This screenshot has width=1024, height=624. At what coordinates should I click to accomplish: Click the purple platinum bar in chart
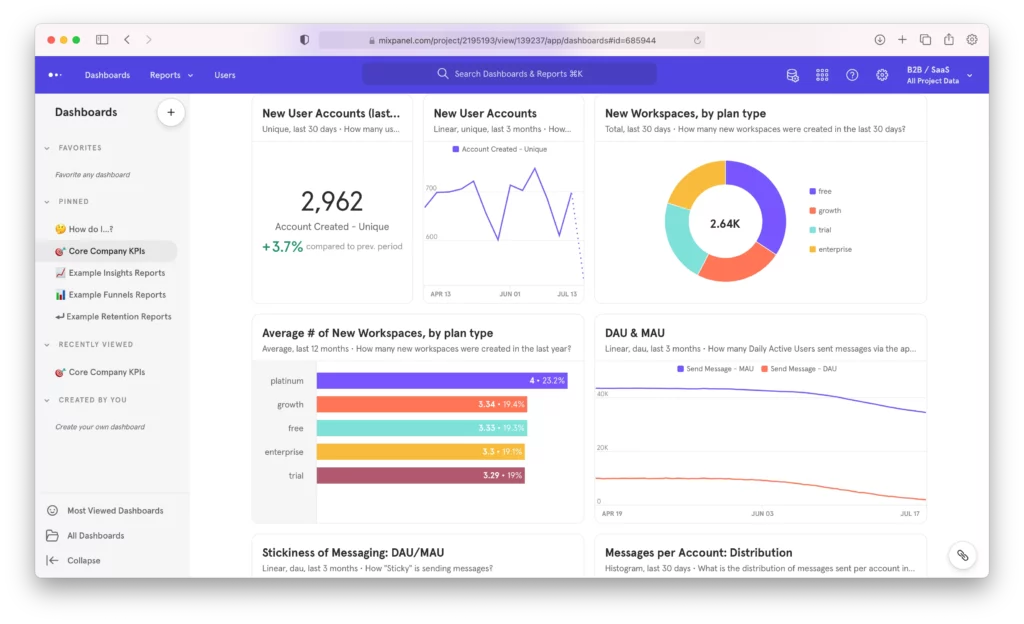coord(441,381)
